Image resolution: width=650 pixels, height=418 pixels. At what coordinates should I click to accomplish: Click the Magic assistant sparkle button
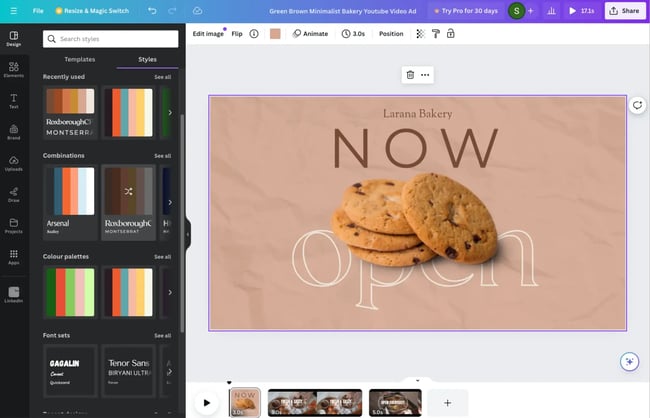tap(628, 361)
